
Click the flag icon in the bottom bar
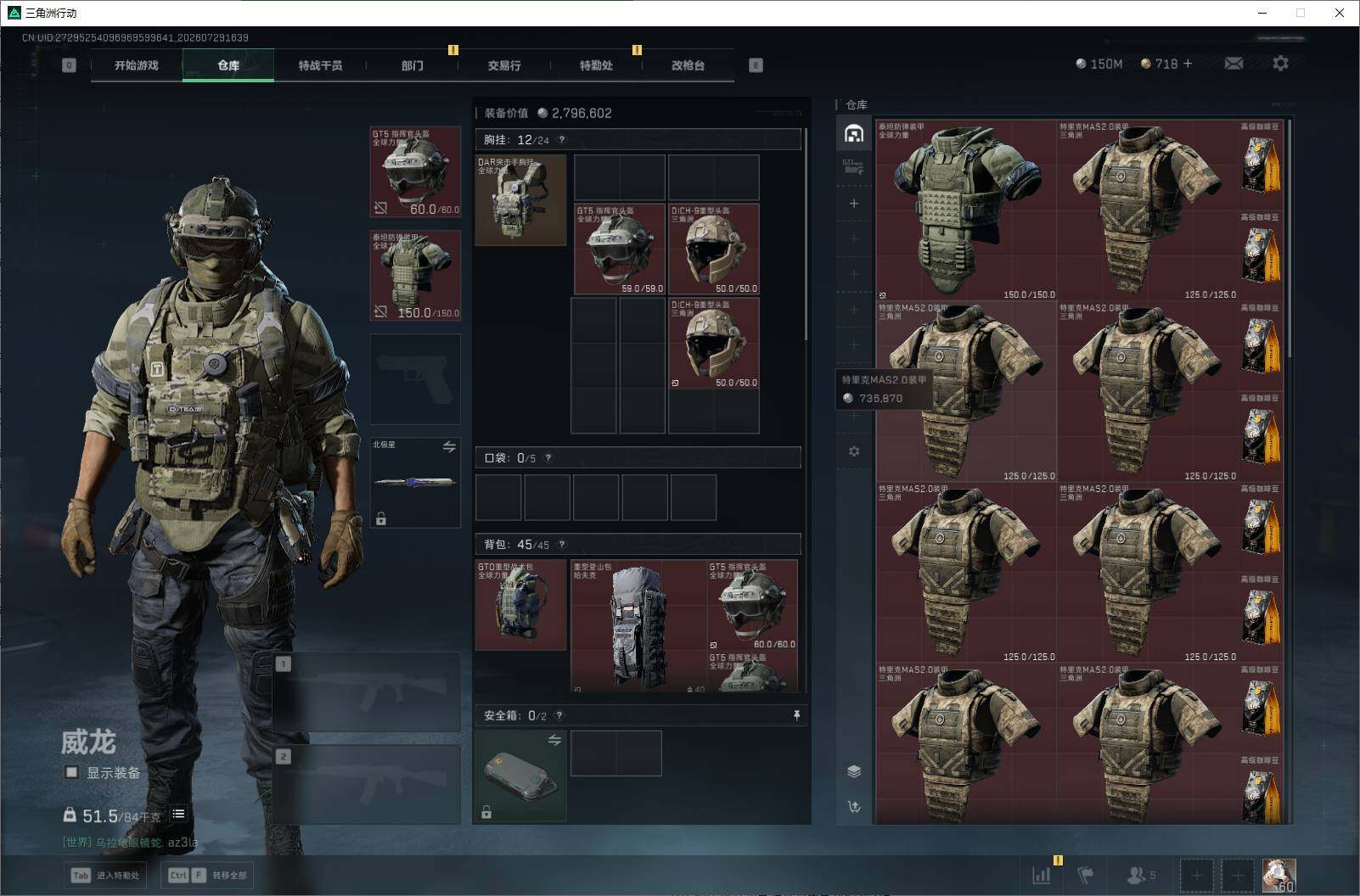(1085, 875)
